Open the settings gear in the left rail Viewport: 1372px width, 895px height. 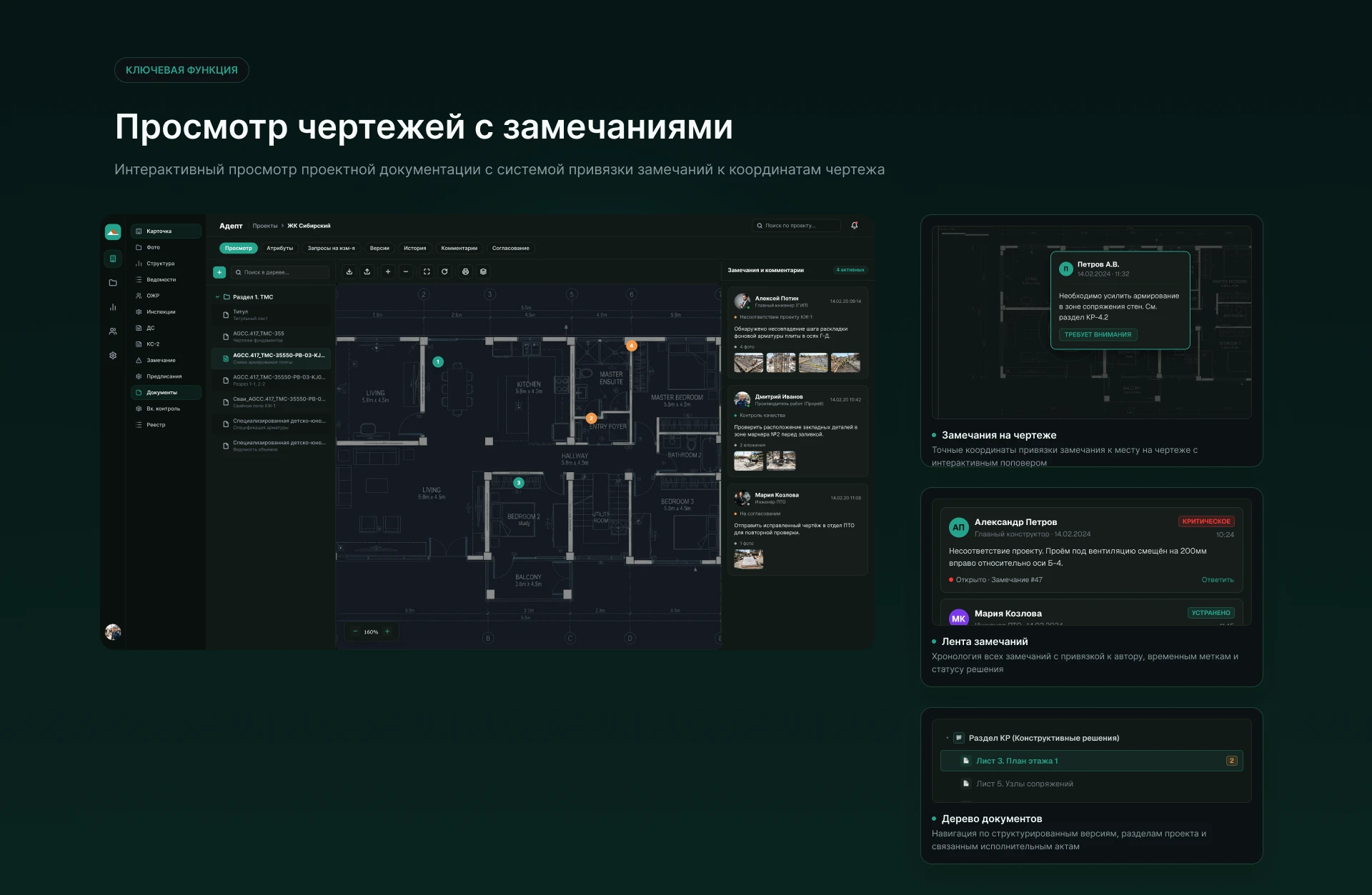113,355
